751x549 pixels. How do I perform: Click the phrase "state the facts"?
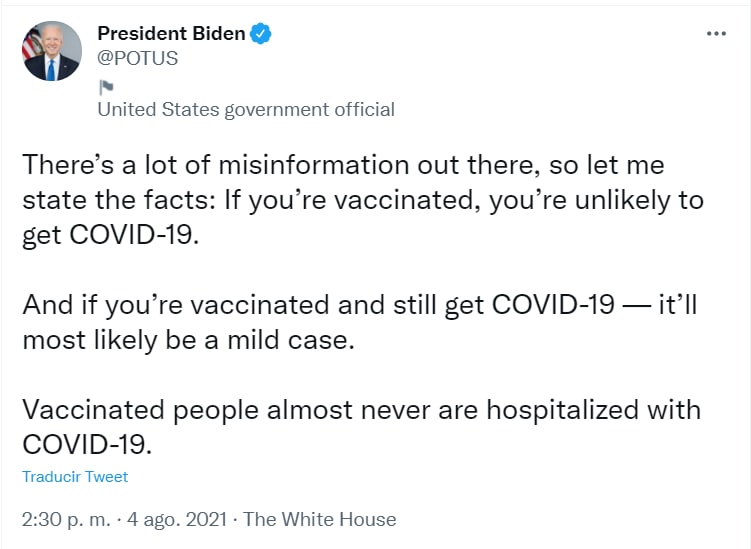tap(112, 199)
